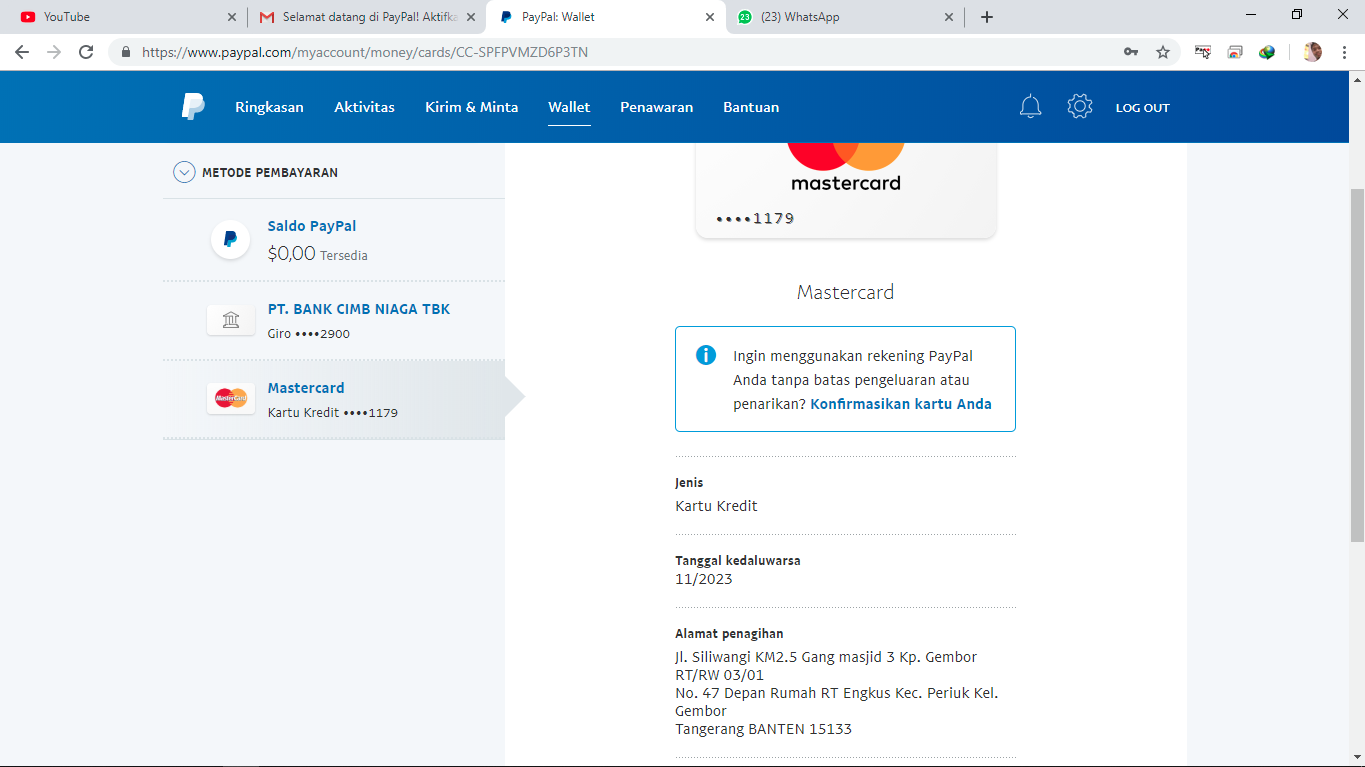Click the padlock site info icon
The height and width of the screenshot is (767, 1365).
126,52
